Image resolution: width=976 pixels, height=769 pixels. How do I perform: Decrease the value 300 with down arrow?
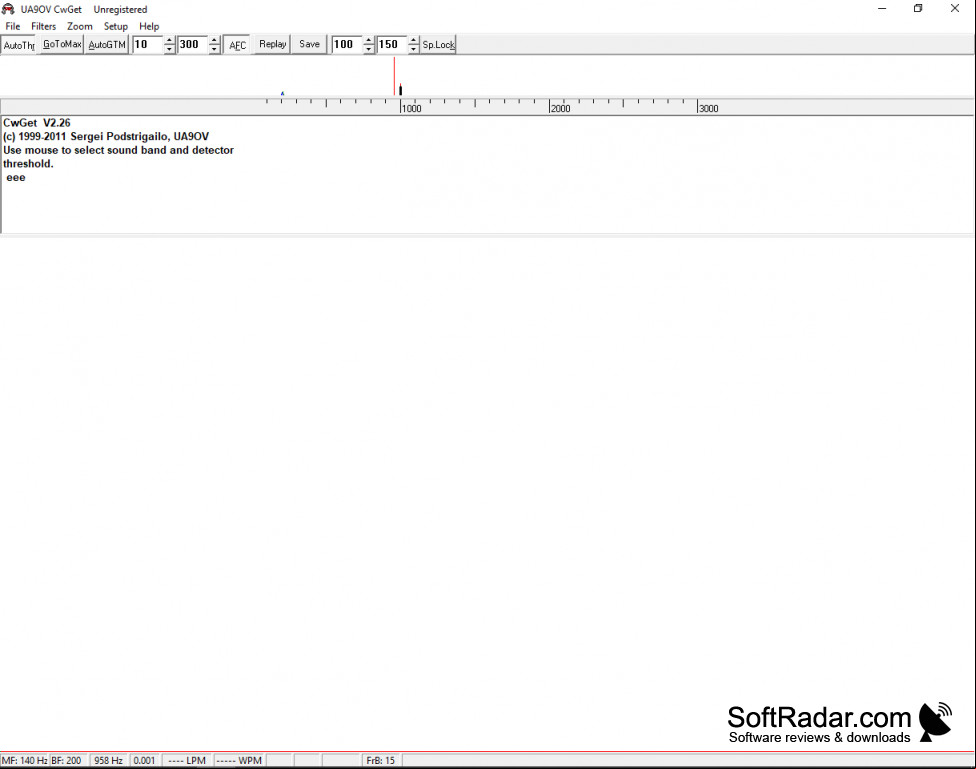click(214, 49)
